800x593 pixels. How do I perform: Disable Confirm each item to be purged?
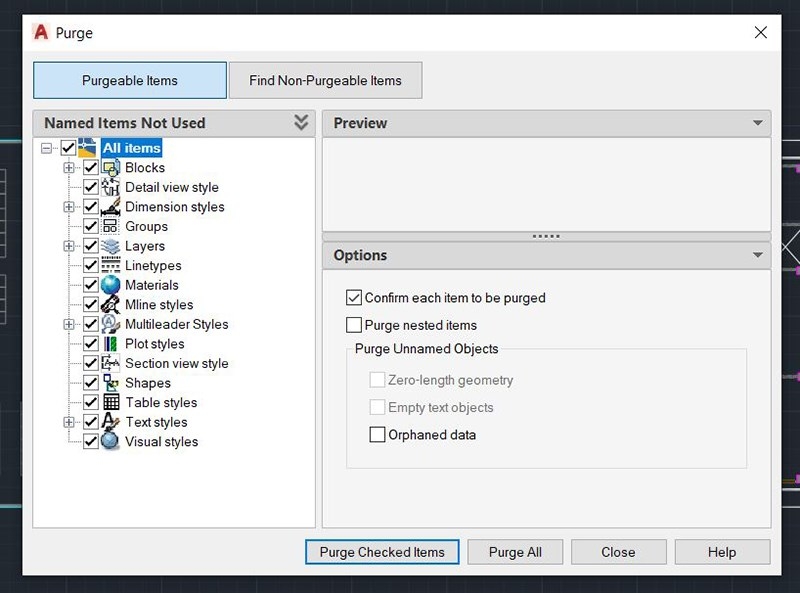point(353,298)
